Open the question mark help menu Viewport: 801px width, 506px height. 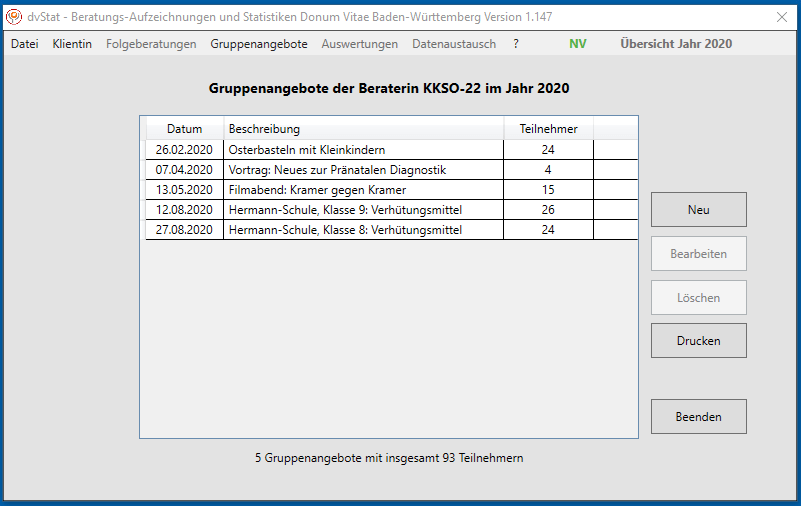[x=516, y=44]
